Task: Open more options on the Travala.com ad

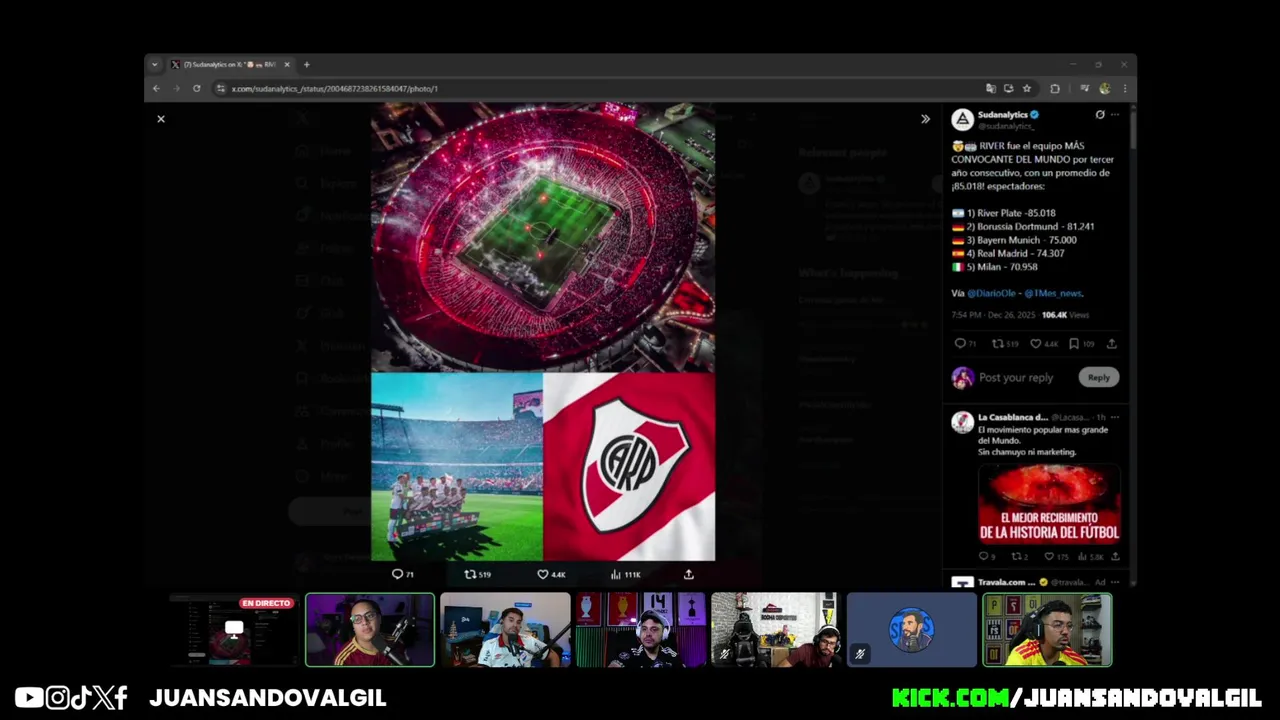Action: (x=1115, y=582)
